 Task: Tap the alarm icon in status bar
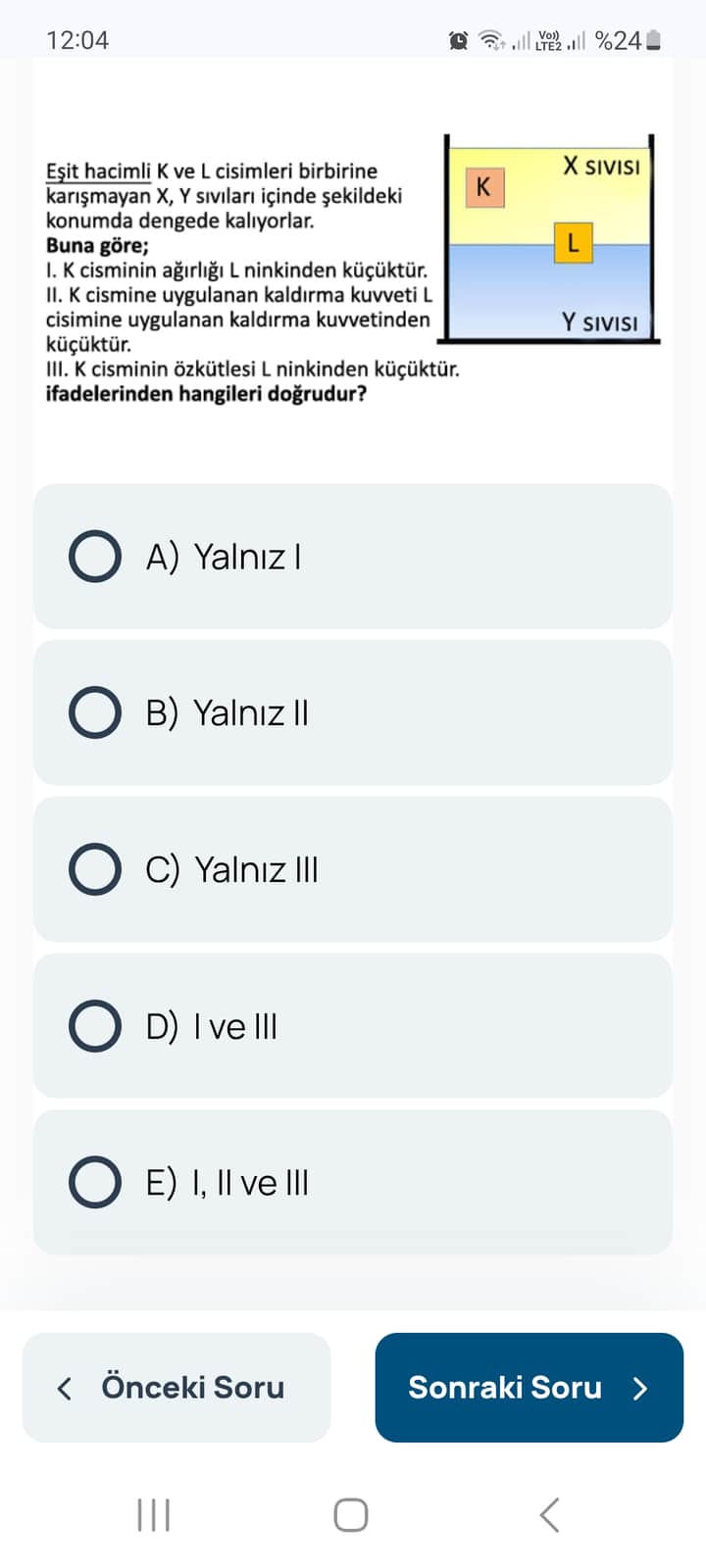point(458,40)
